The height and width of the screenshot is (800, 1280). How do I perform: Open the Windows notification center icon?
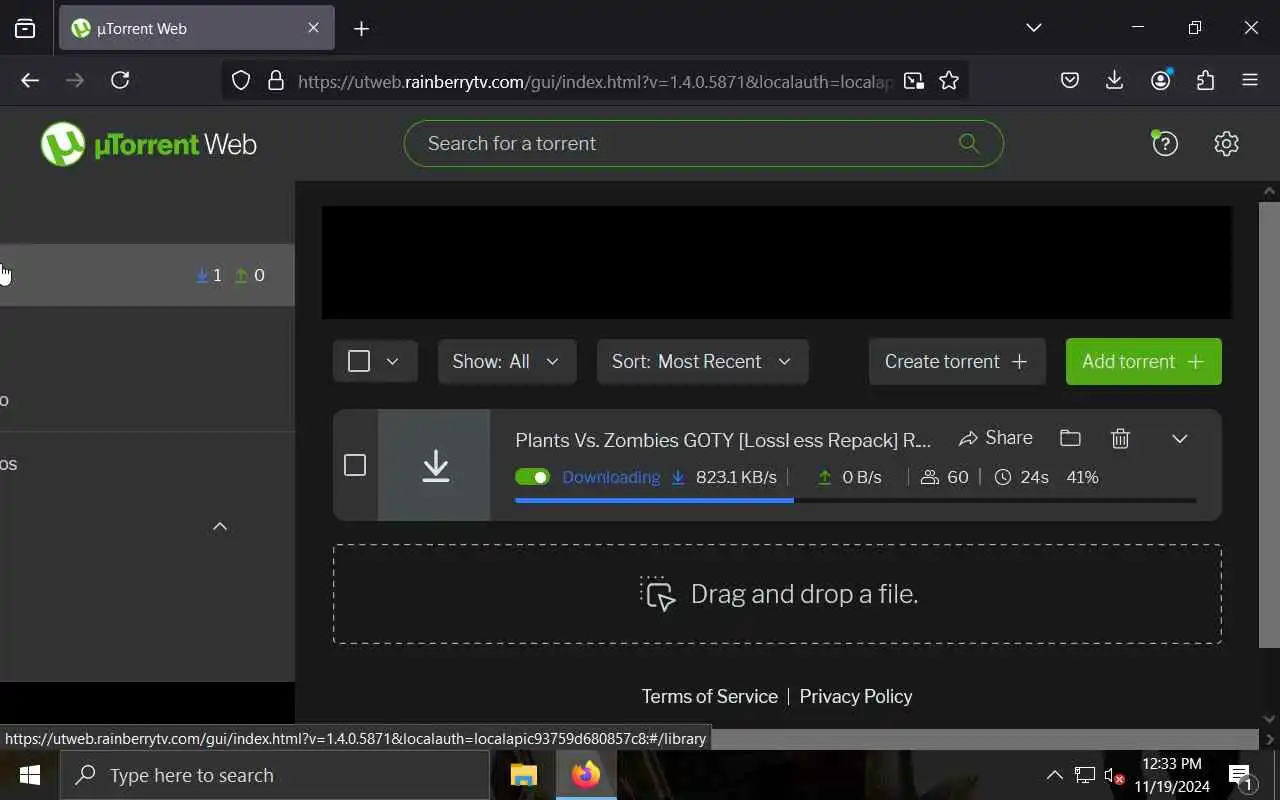tap(1241, 775)
